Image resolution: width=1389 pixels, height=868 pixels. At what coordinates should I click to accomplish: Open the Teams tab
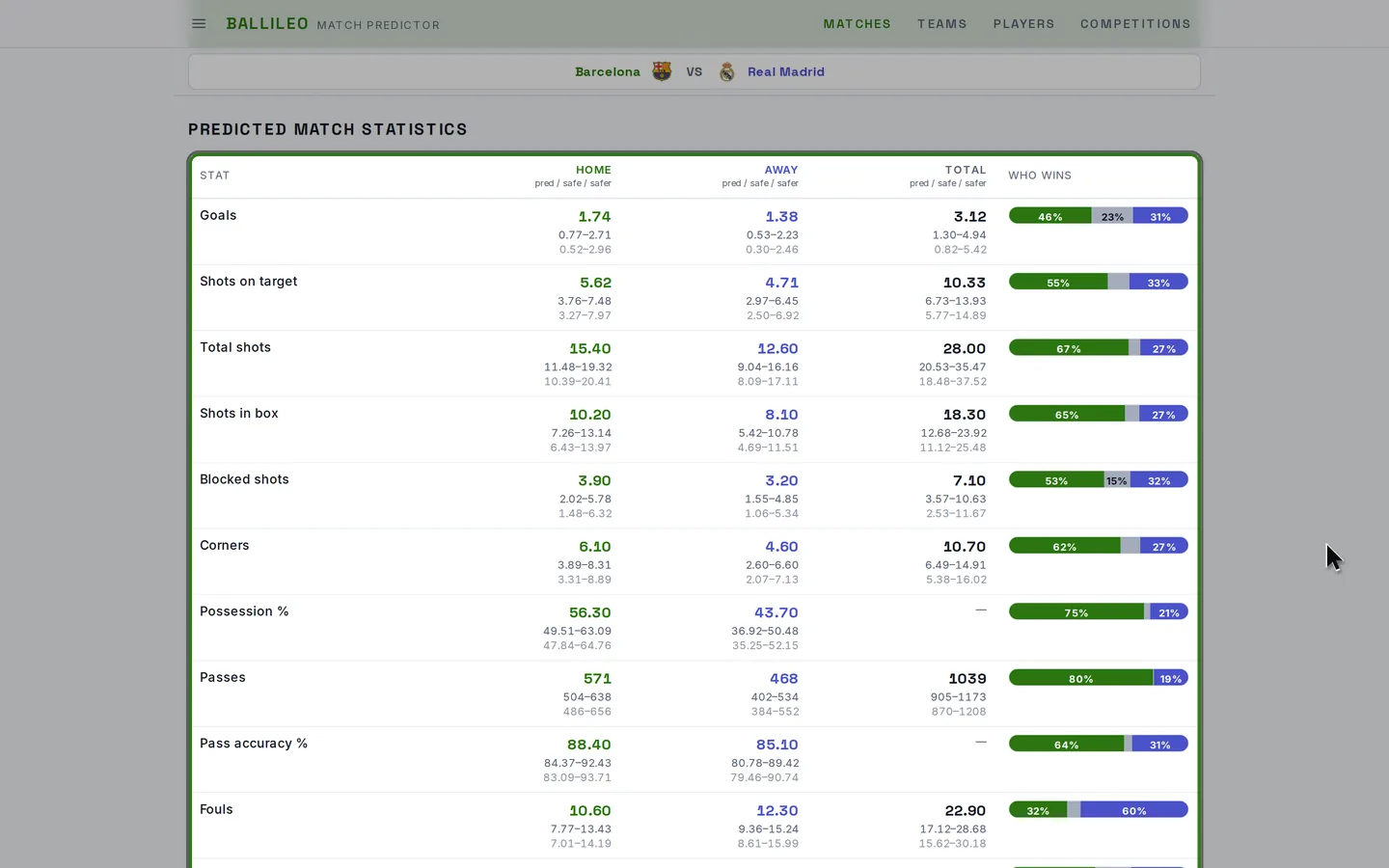coord(941,24)
